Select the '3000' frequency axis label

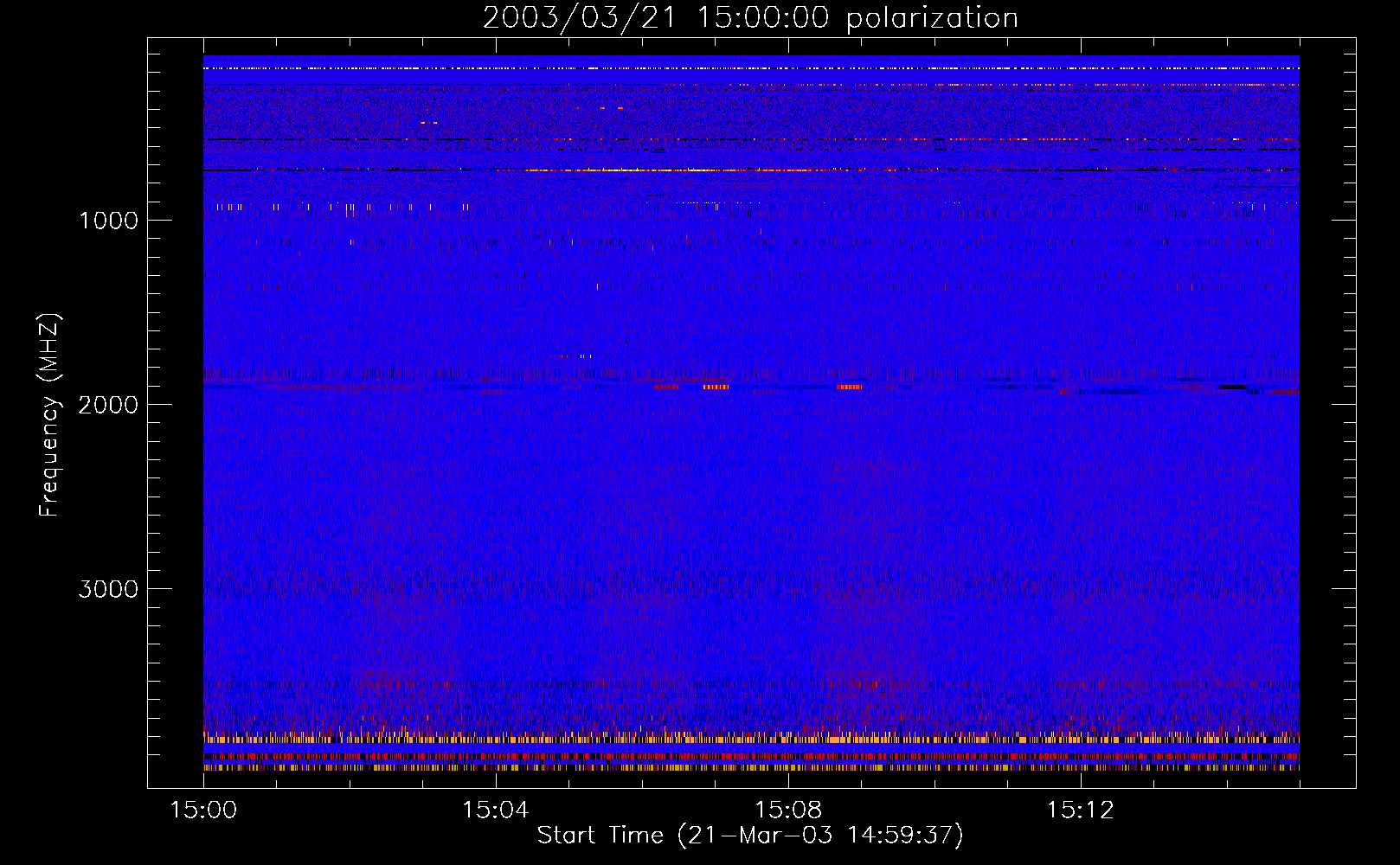pyautogui.click(x=108, y=589)
